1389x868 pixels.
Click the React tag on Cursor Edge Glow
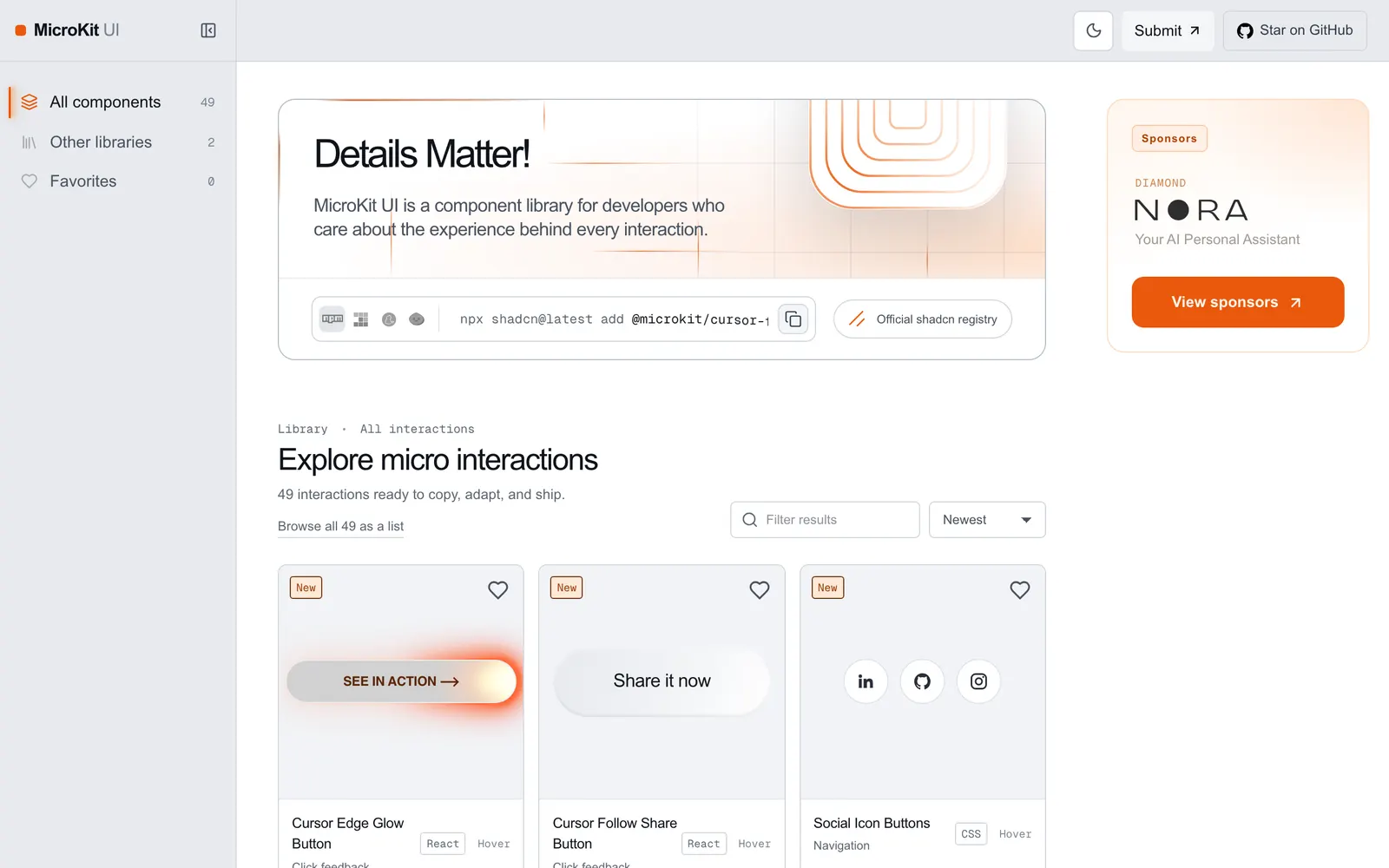[x=443, y=844]
